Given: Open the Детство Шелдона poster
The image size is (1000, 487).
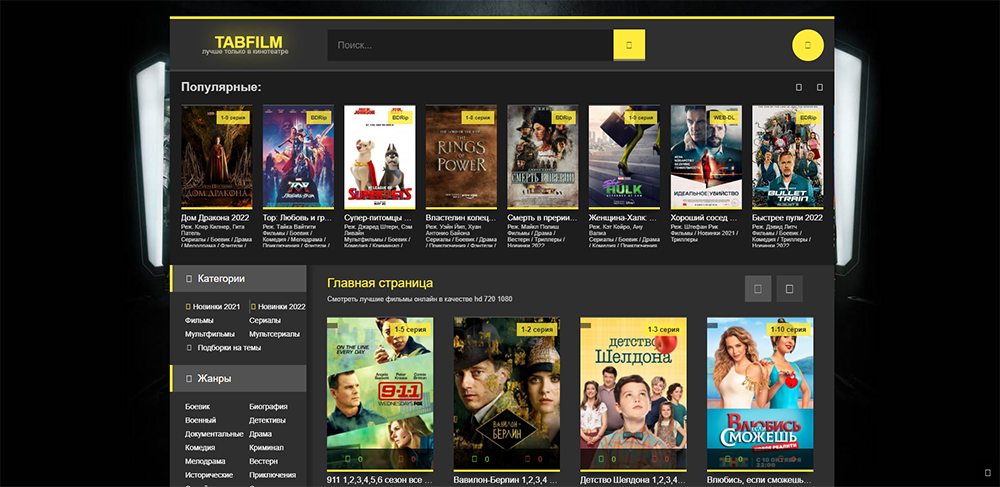Looking at the screenshot, I should tap(633, 393).
